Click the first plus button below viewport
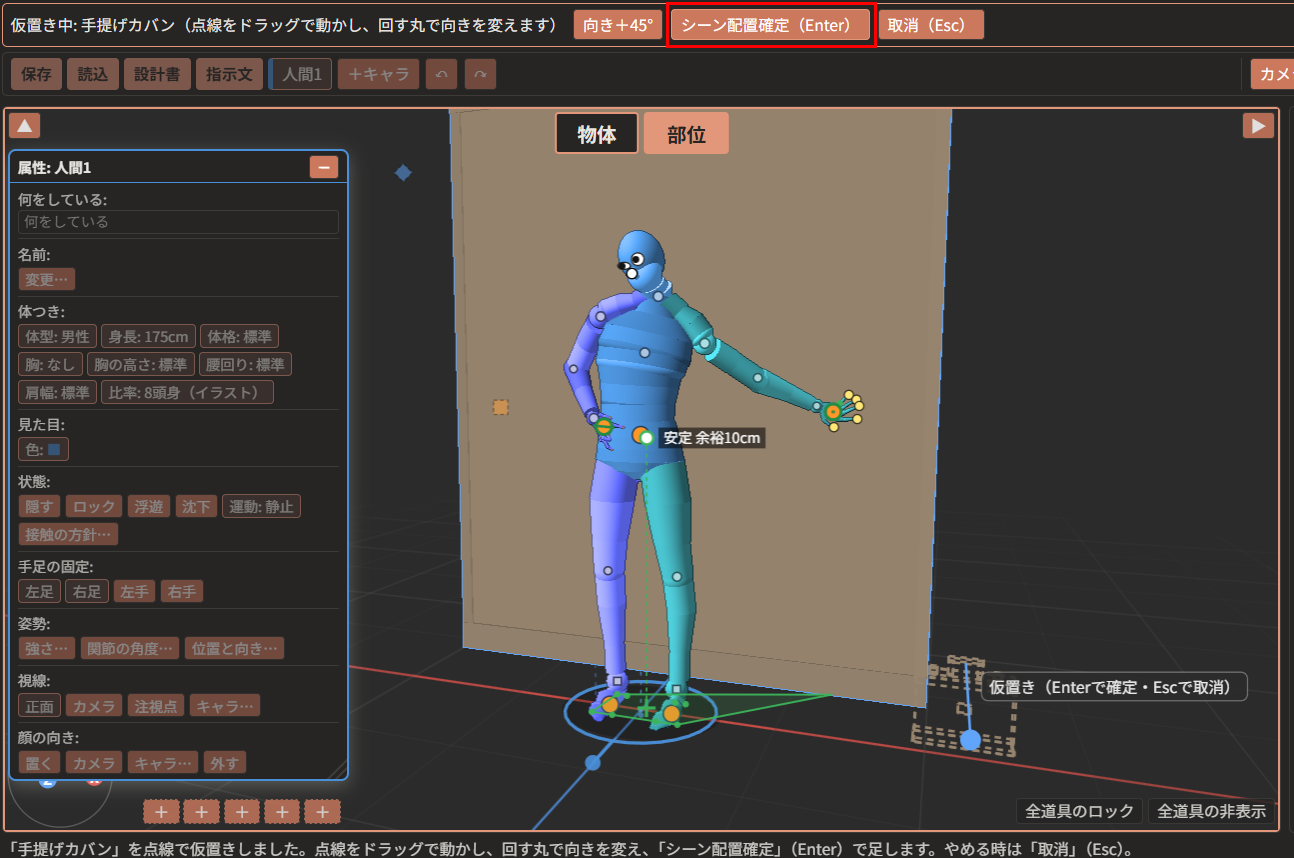Viewport: 1294px width, 858px height. (161, 811)
